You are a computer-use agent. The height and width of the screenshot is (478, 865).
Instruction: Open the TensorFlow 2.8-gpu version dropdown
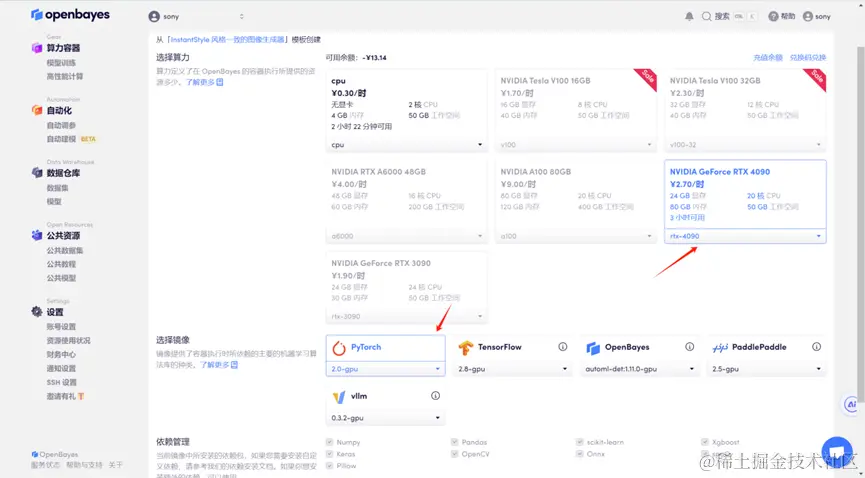tap(512, 369)
